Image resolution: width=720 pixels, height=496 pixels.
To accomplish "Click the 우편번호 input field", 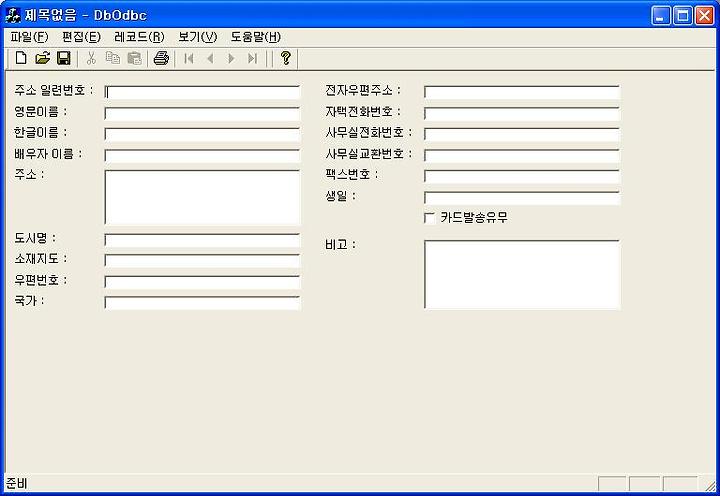I will tap(202, 282).
